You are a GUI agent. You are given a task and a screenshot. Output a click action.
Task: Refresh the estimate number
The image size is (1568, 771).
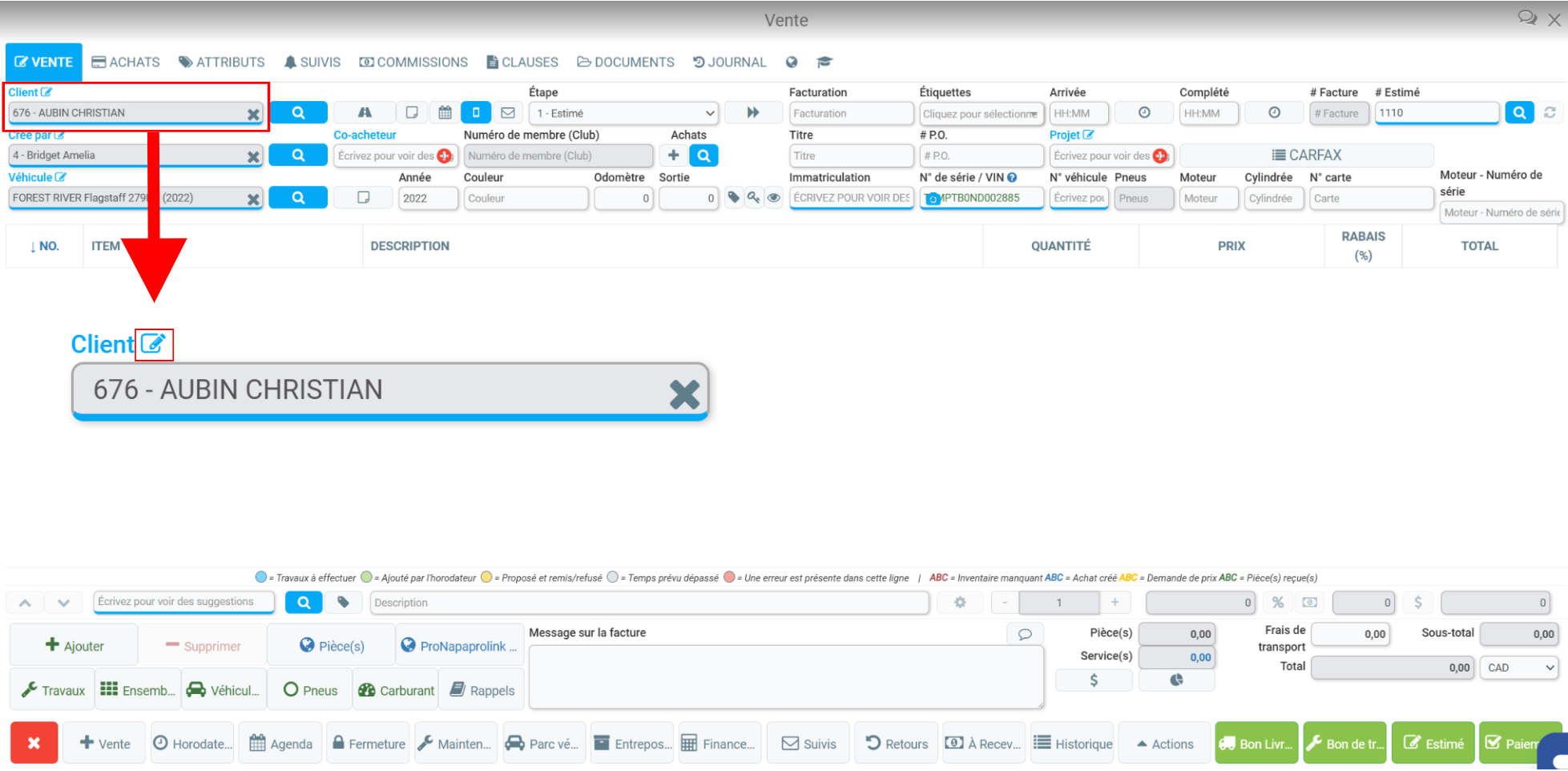coord(1550,113)
